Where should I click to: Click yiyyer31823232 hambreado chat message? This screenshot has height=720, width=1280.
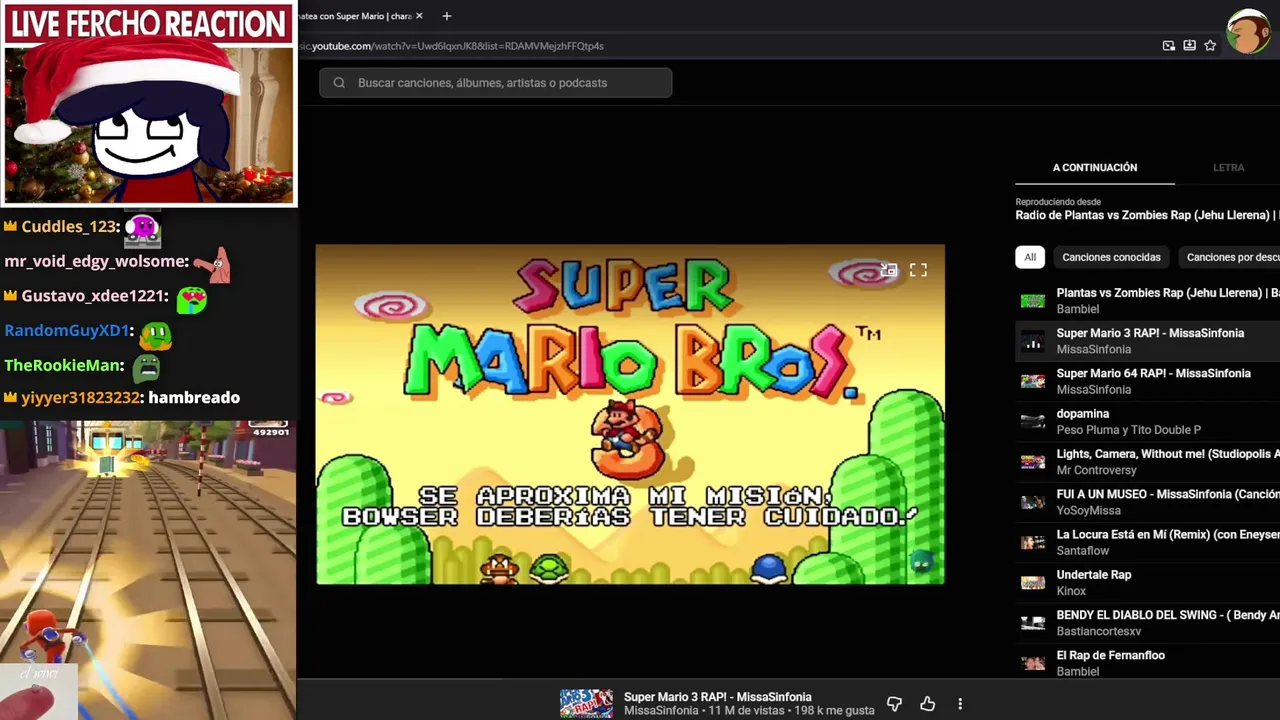coord(121,397)
